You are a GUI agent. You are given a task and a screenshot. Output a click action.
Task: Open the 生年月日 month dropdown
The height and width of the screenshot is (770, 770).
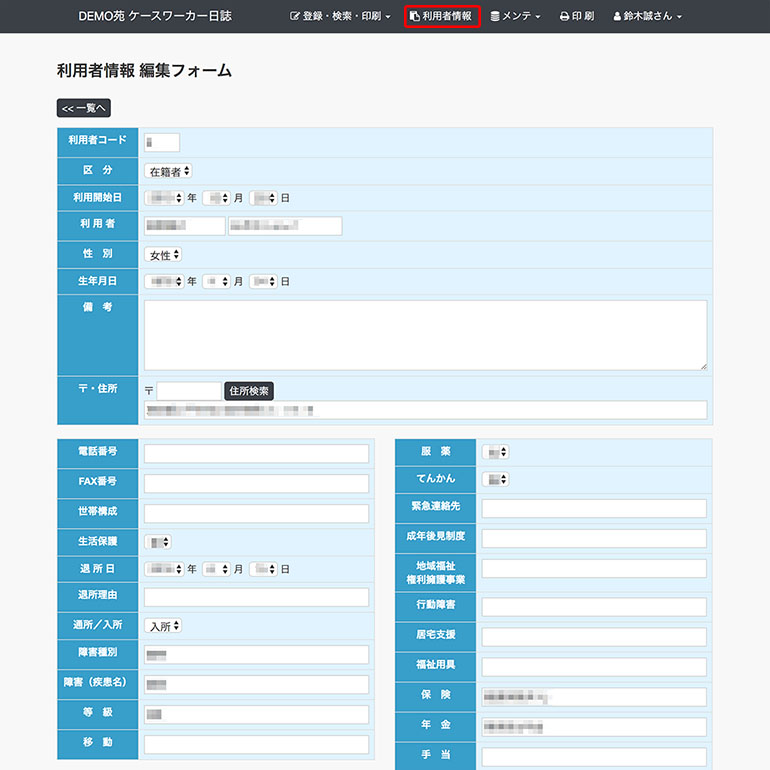[217, 281]
